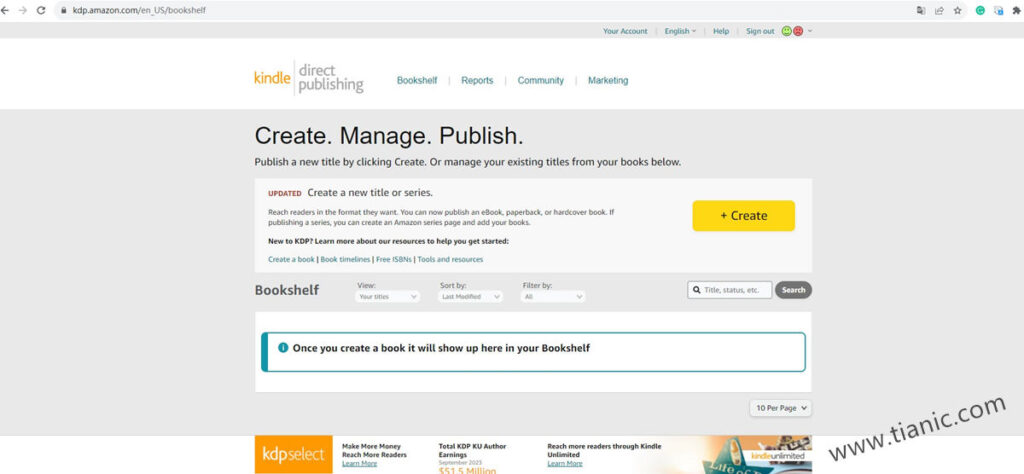
Task: Click the kdp select orange logo
Action: [x=293, y=454]
